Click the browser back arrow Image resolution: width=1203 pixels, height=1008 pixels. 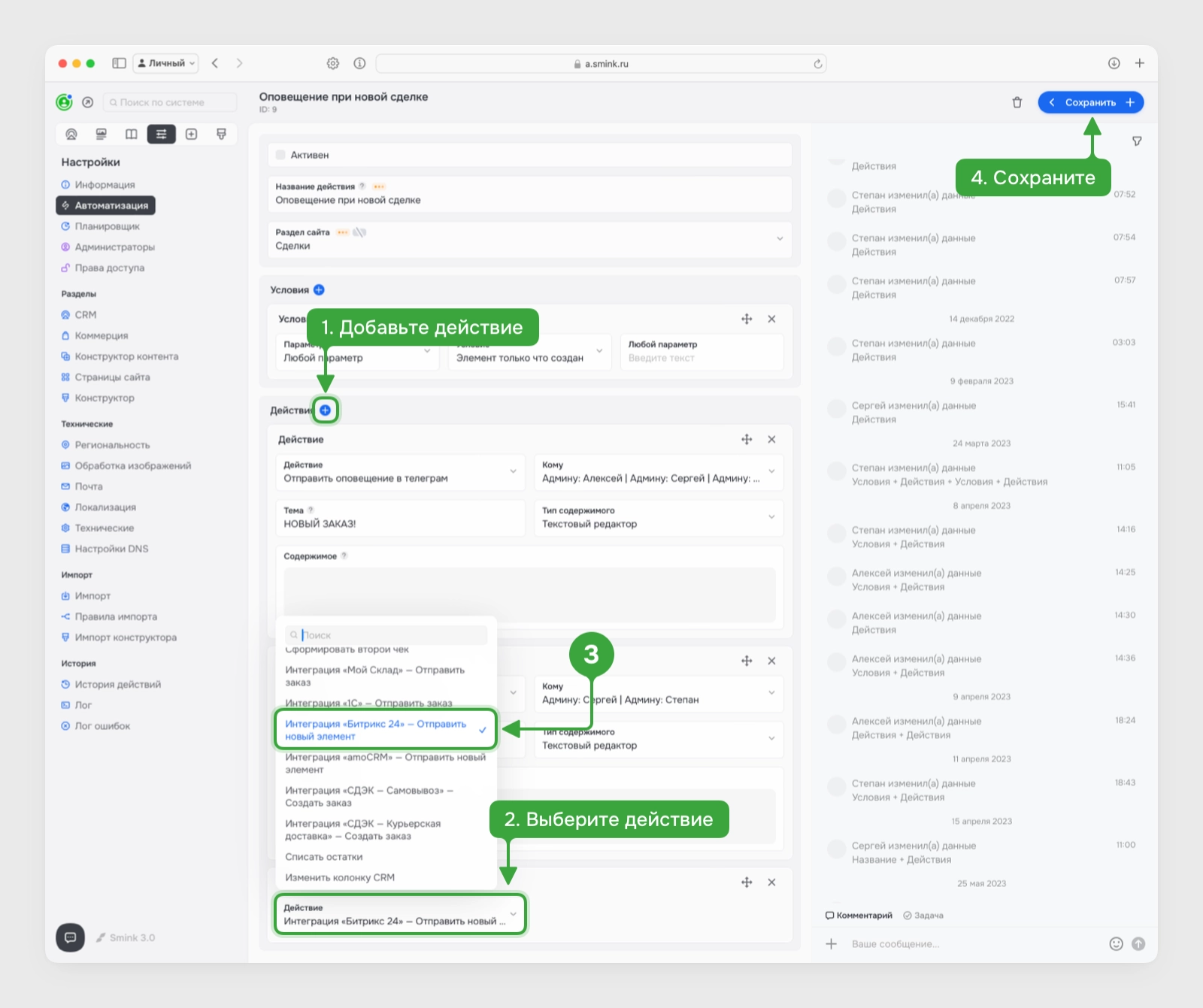215,63
